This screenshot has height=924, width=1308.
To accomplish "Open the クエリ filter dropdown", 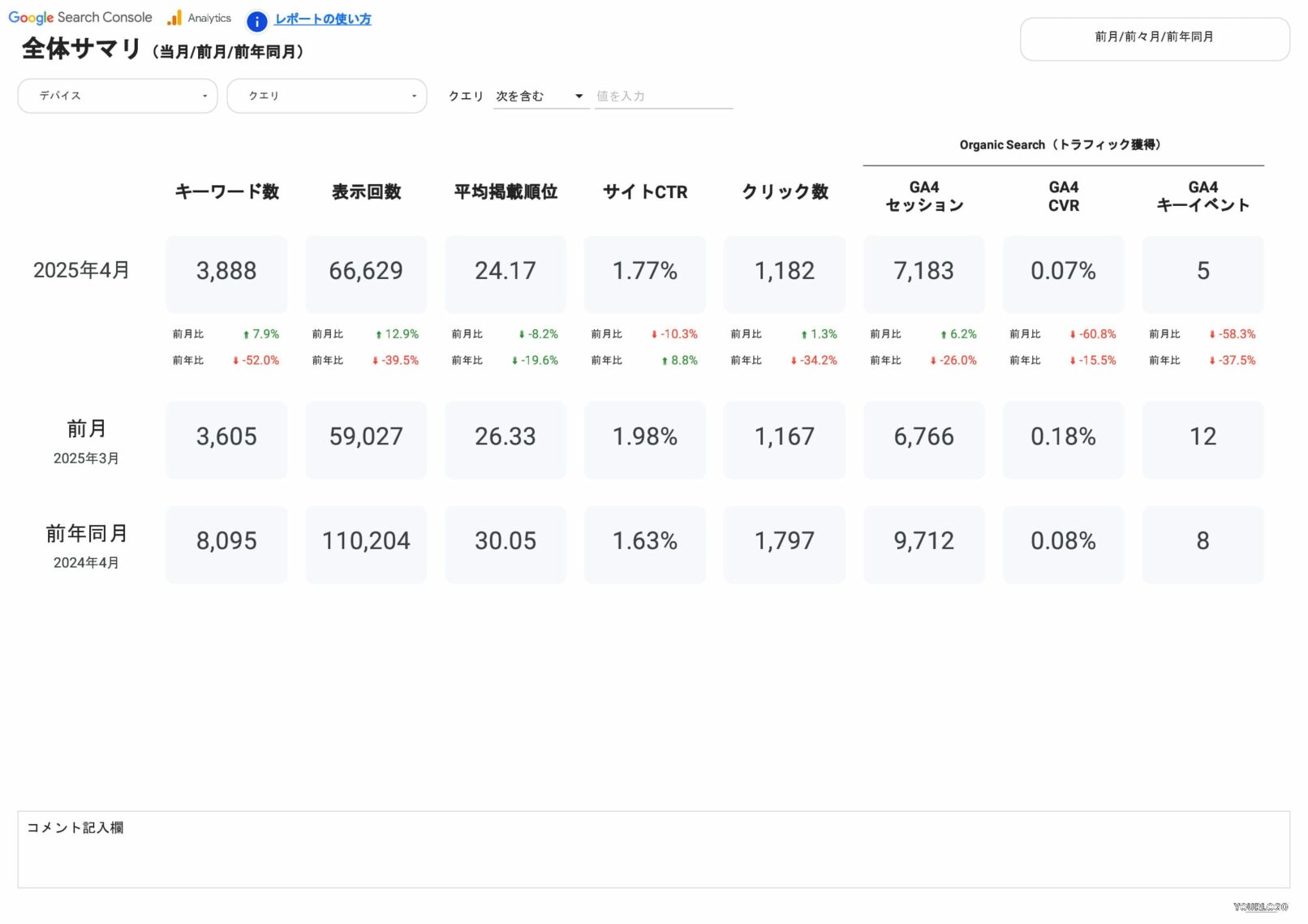I will pos(326,96).
